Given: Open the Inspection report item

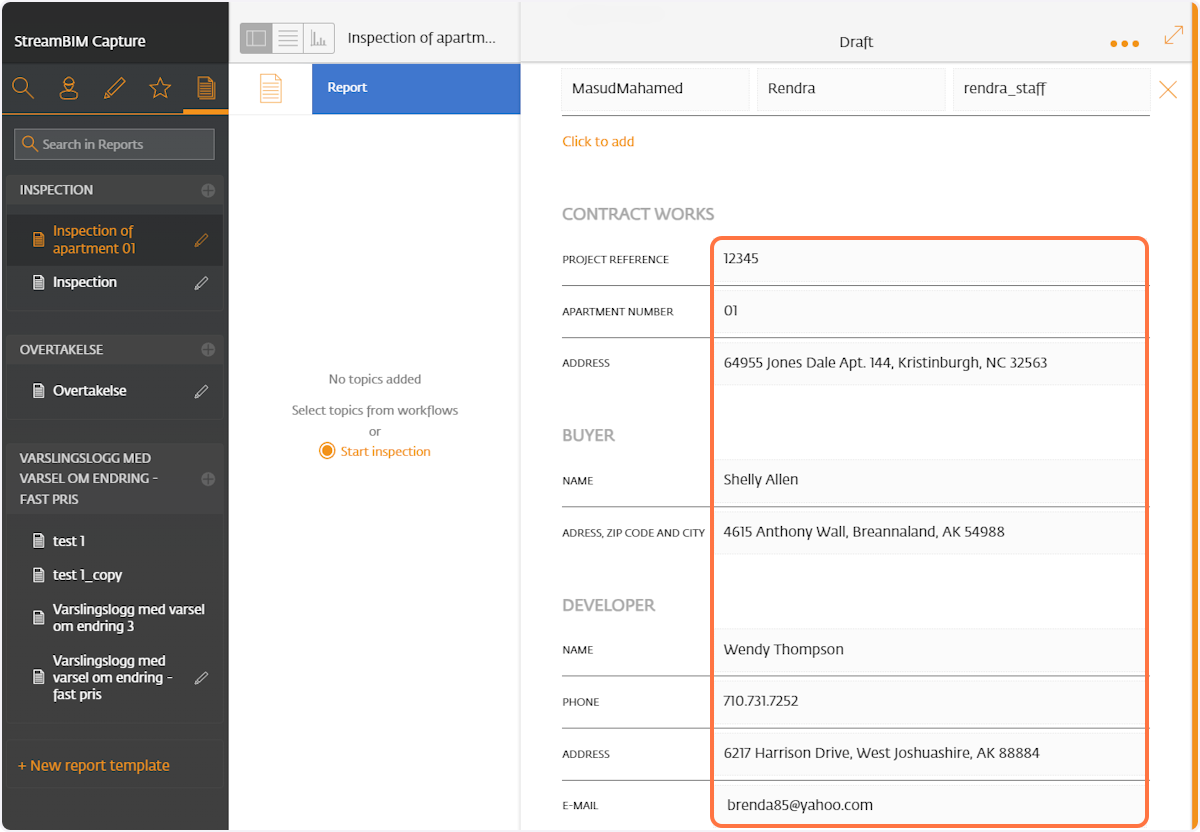Looking at the screenshot, I should coord(85,283).
